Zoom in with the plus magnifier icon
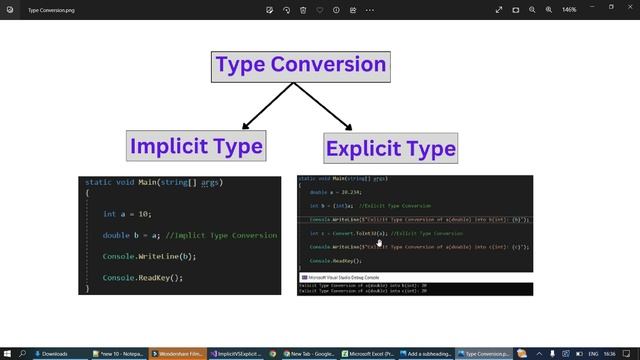Image resolution: width=640 pixels, height=360 pixels. pos(549,10)
